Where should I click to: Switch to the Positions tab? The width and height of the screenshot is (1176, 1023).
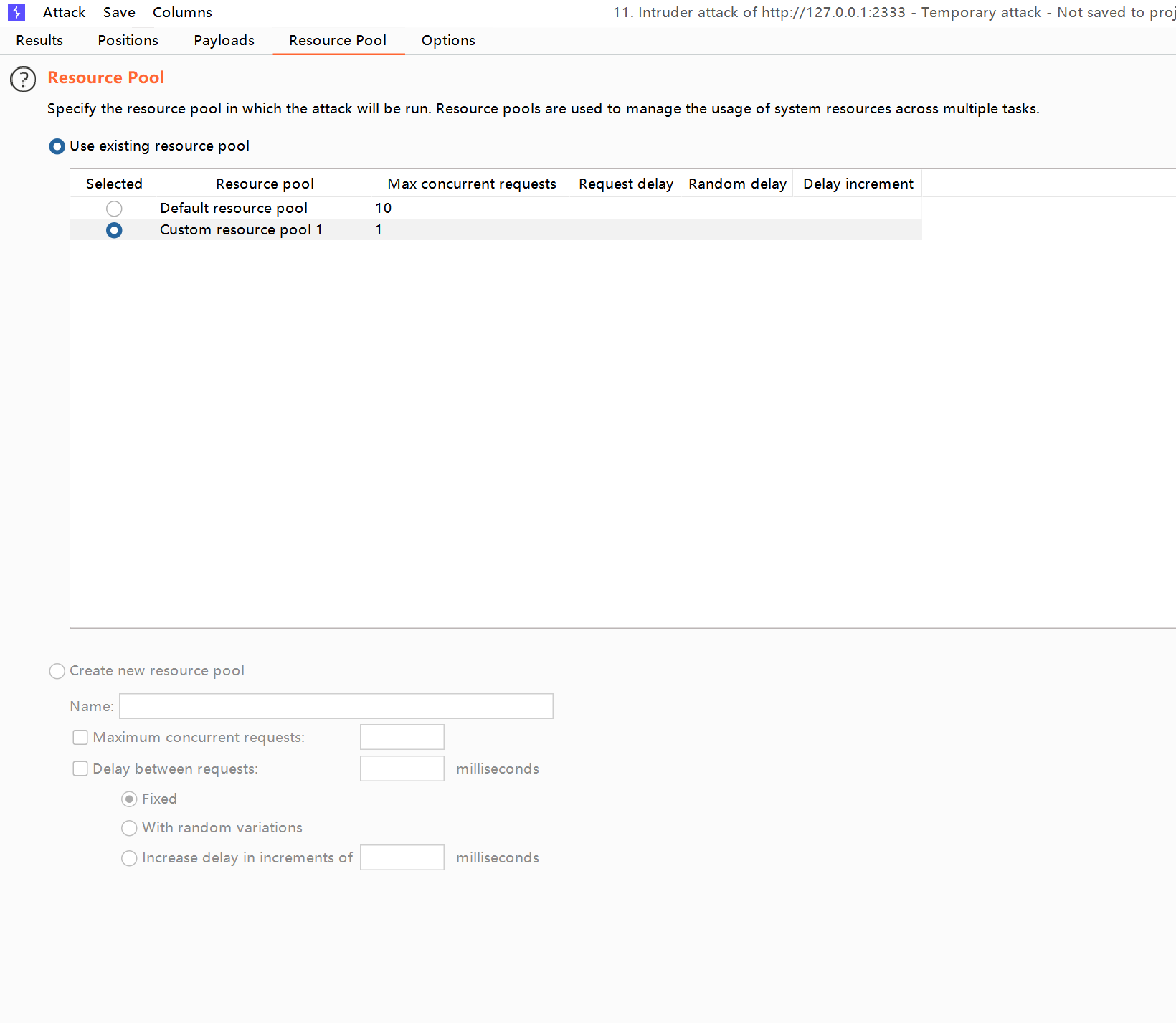click(x=128, y=40)
